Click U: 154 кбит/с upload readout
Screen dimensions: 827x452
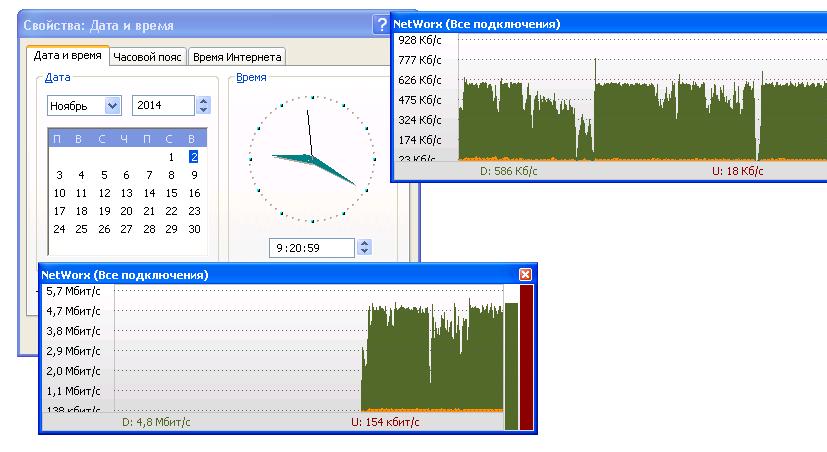click(386, 422)
